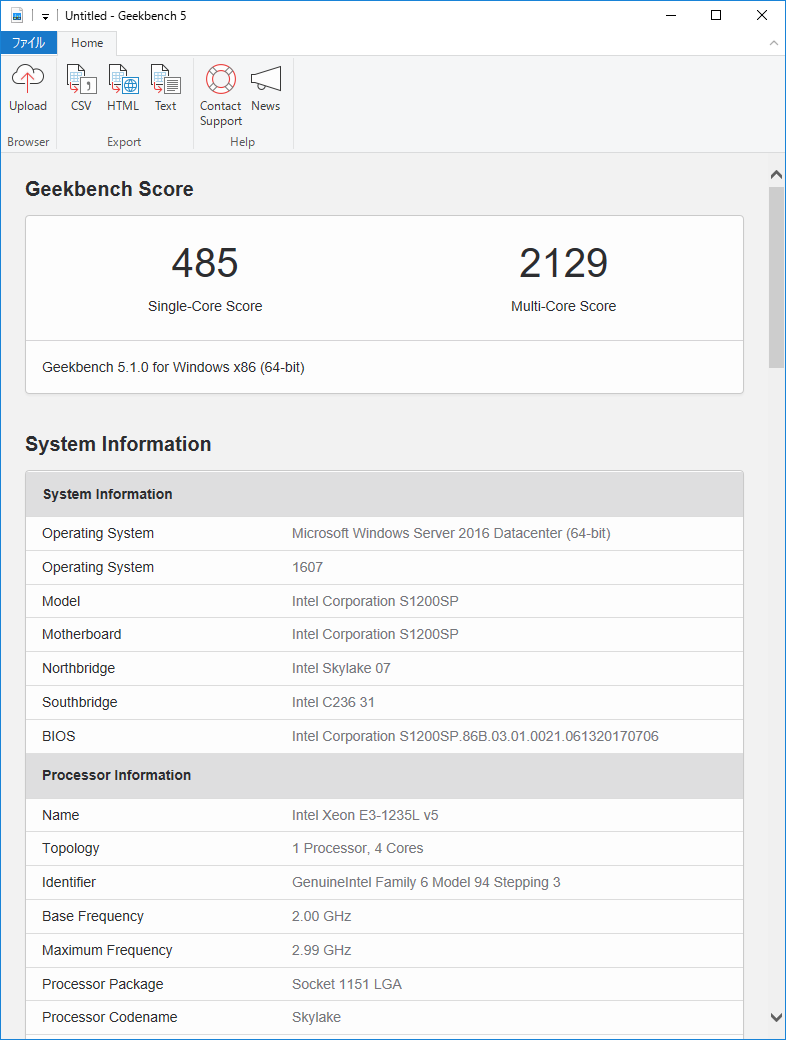
Task: Click the scrollbar up arrow
Action: point(776,174)
